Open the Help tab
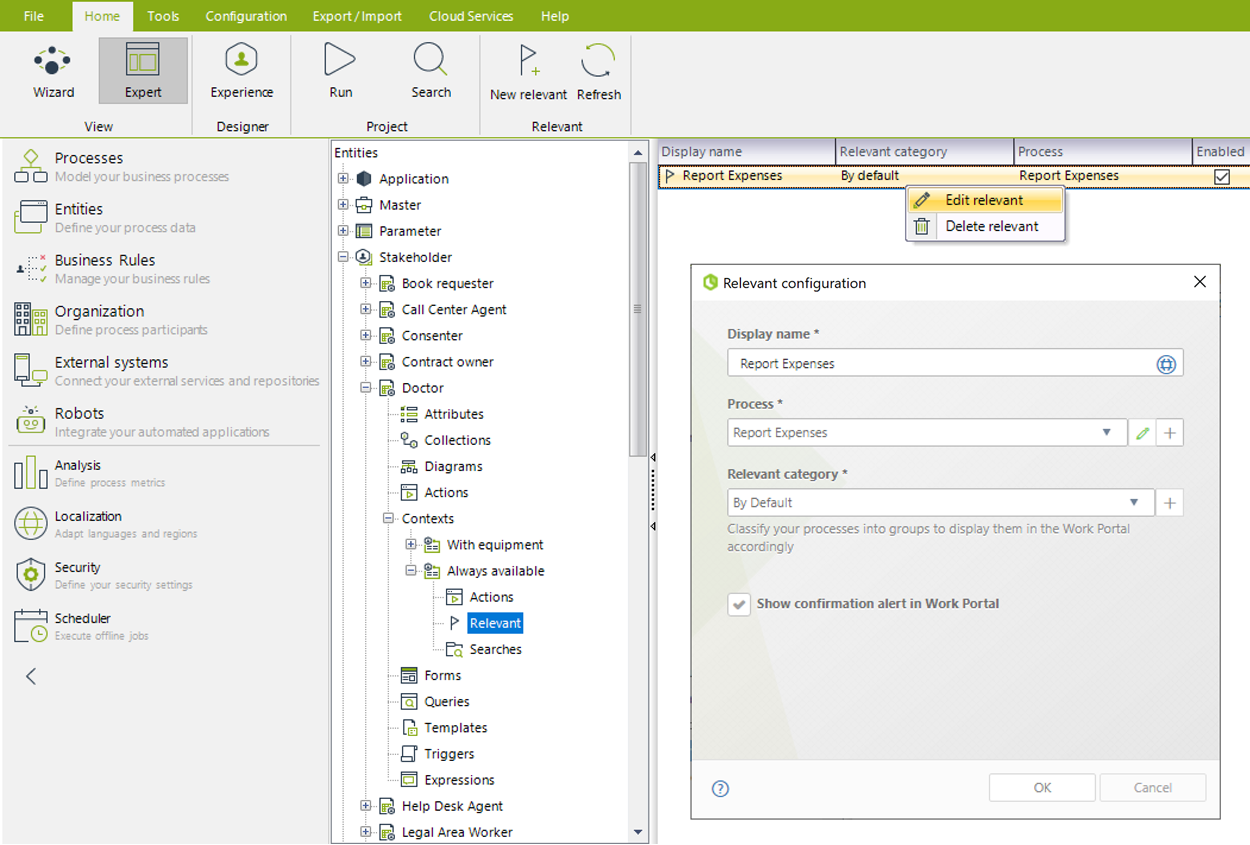 point(555,16)
